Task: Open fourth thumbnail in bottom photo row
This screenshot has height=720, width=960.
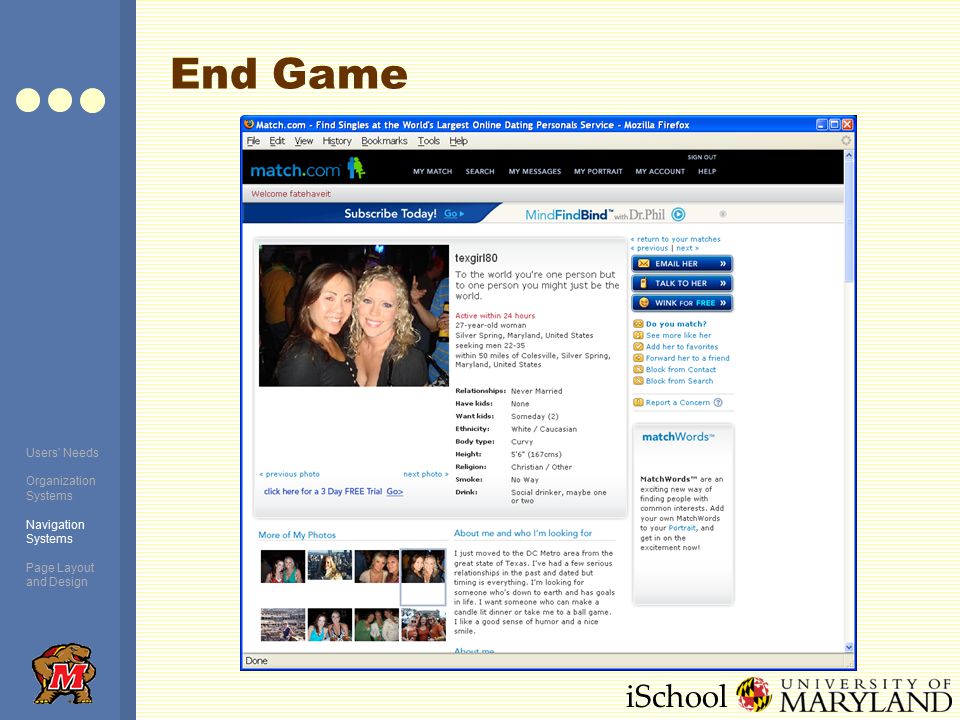Action: pyautogui.click(x=423, y=624)
